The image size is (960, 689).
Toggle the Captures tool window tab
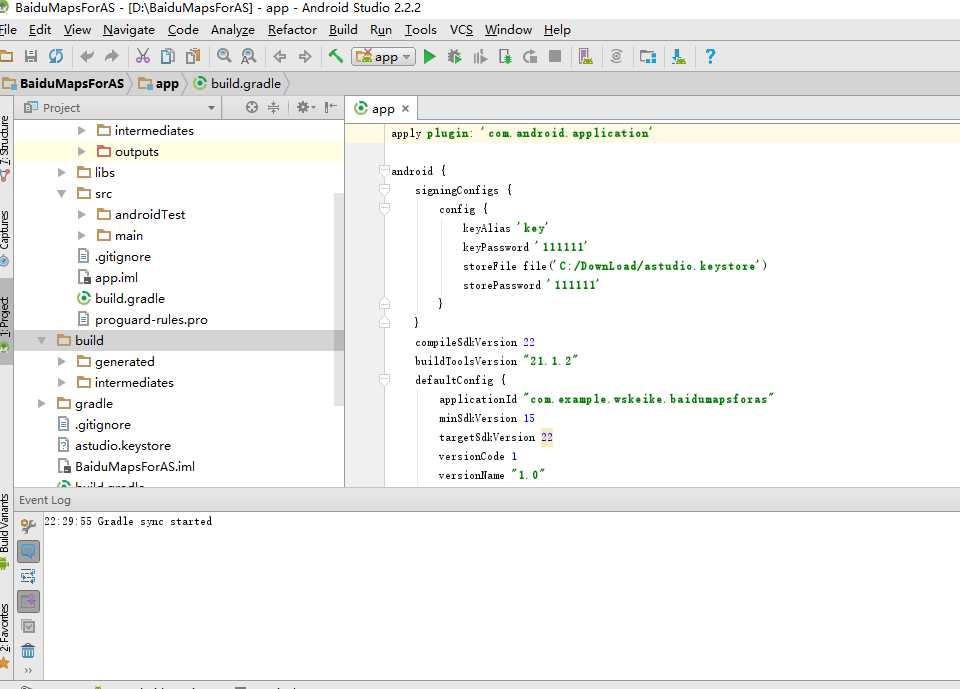(x=6, y=238)
